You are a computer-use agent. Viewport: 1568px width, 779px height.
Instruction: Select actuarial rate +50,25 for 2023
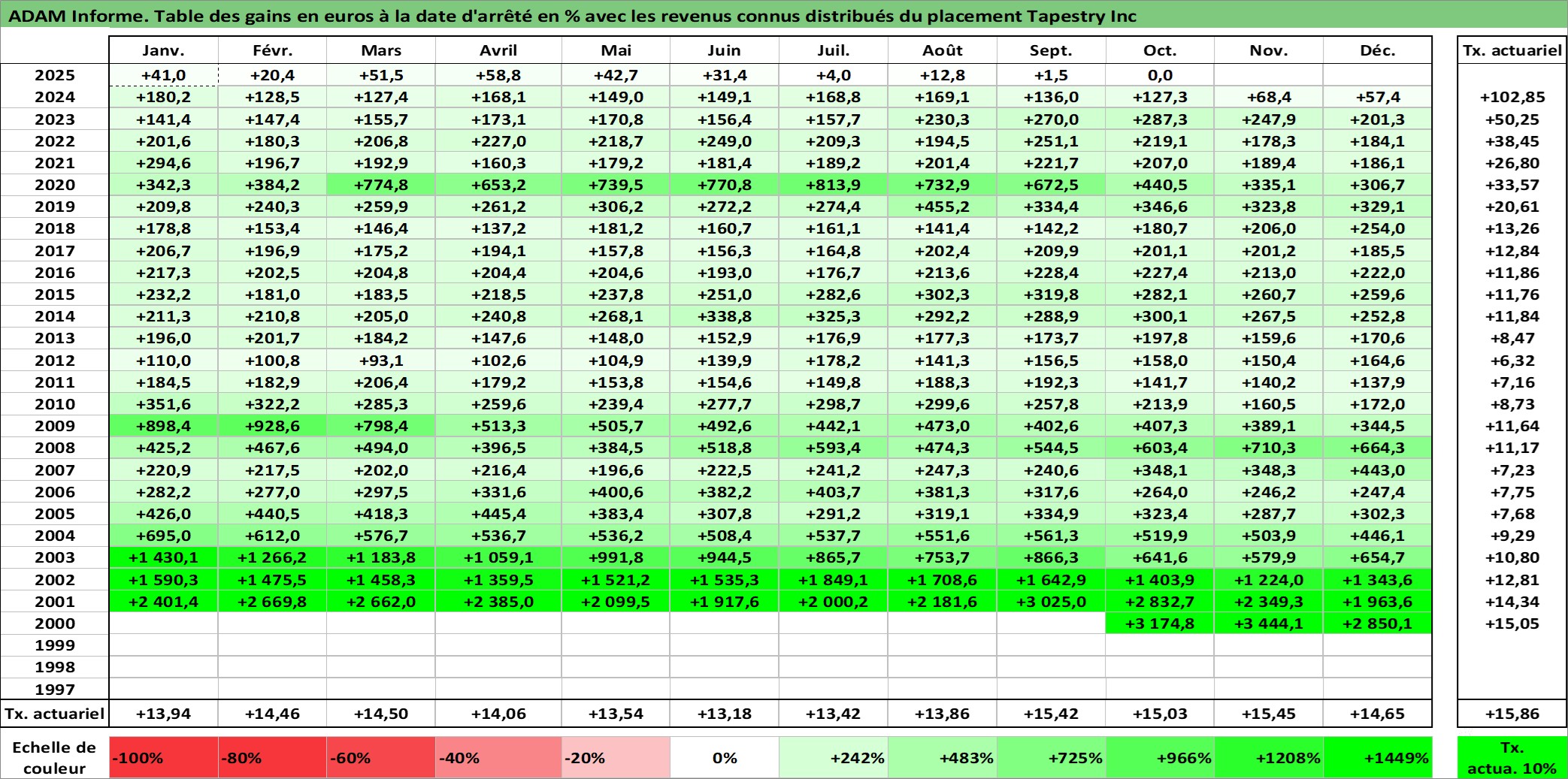point(1512,119)
